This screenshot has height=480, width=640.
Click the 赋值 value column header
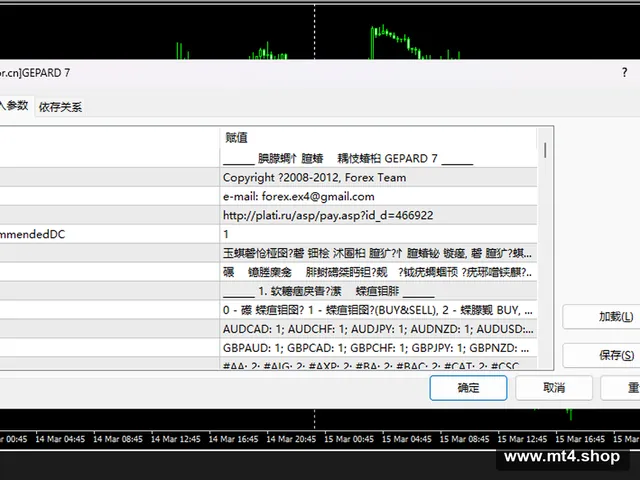click(378, 138)
